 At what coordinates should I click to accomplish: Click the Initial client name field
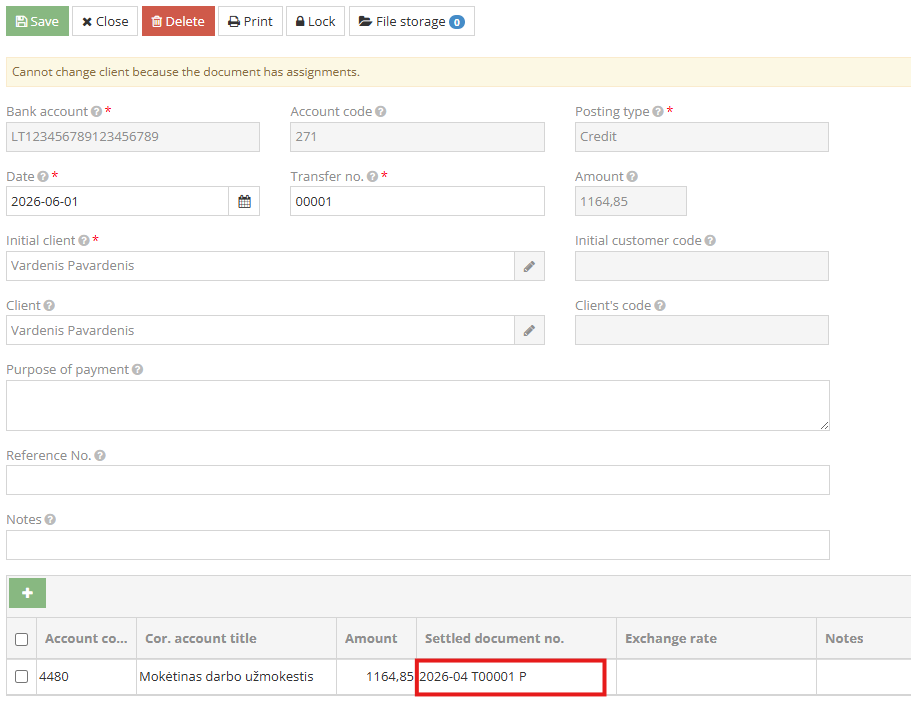point(260,267)
